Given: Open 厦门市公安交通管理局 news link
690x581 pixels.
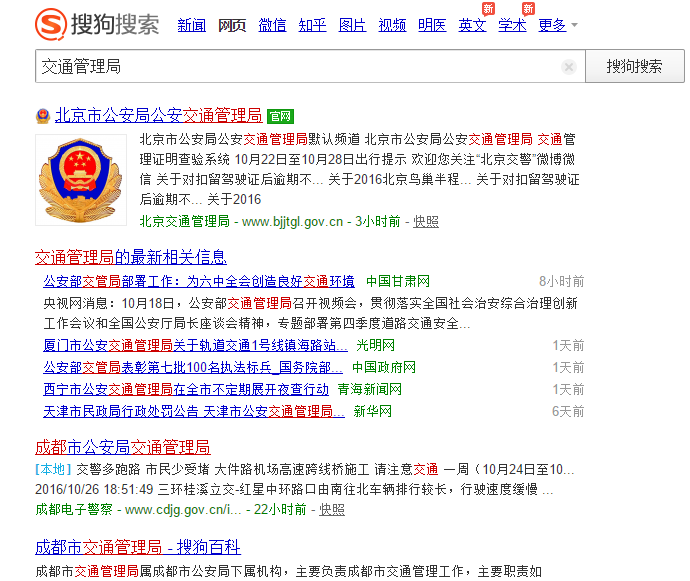Looking at the screenshot, I should pyautogui.click(x=195, y=346).
